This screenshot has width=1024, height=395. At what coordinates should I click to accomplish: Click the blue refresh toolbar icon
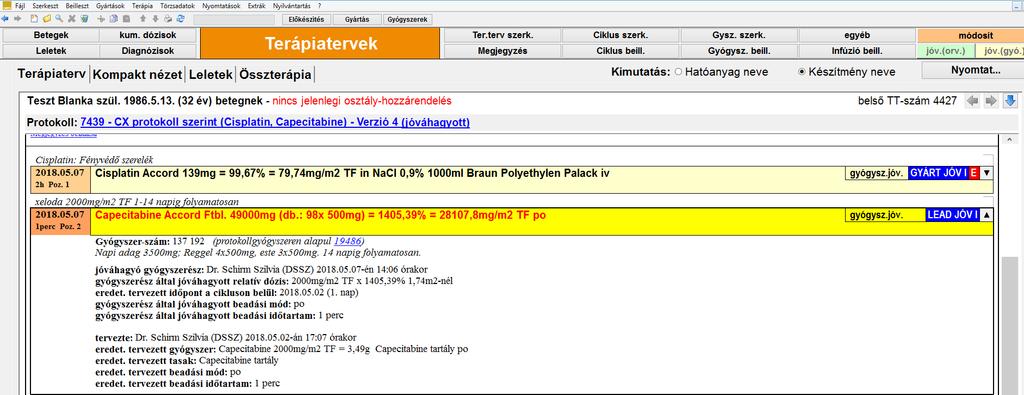click(180, 19)
